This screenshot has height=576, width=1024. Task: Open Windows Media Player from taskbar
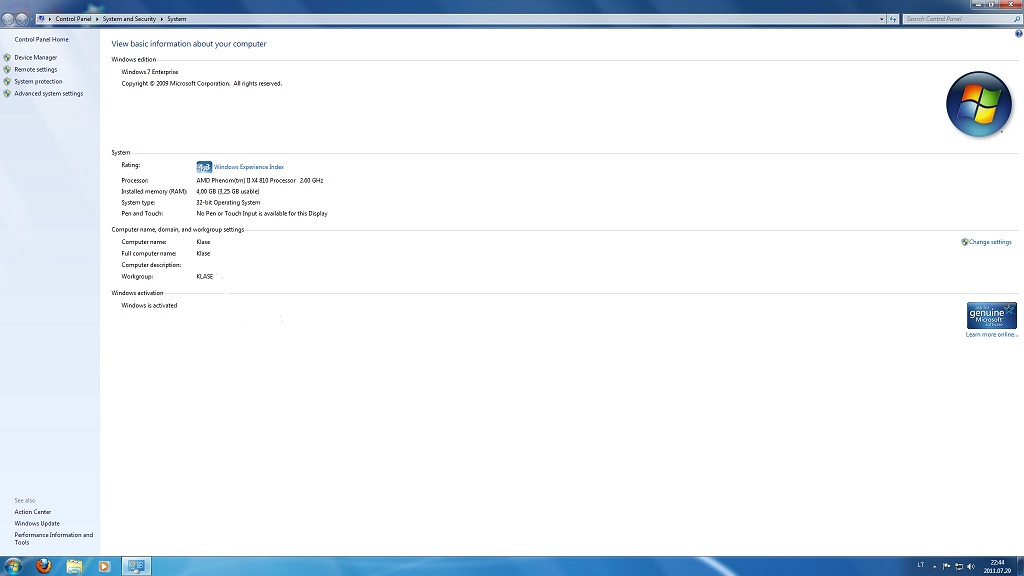click(x=104, y=566)
